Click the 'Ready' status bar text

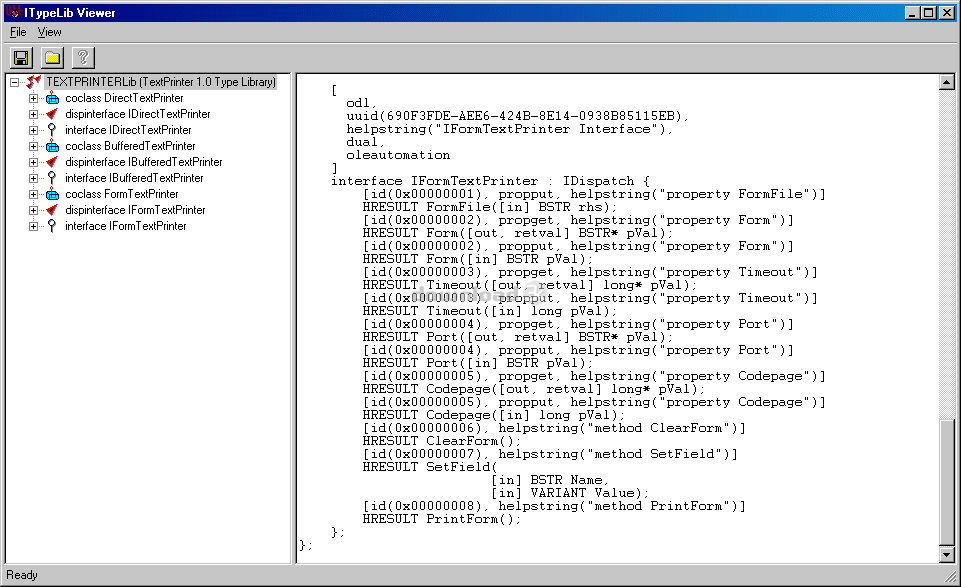point(22,575)
